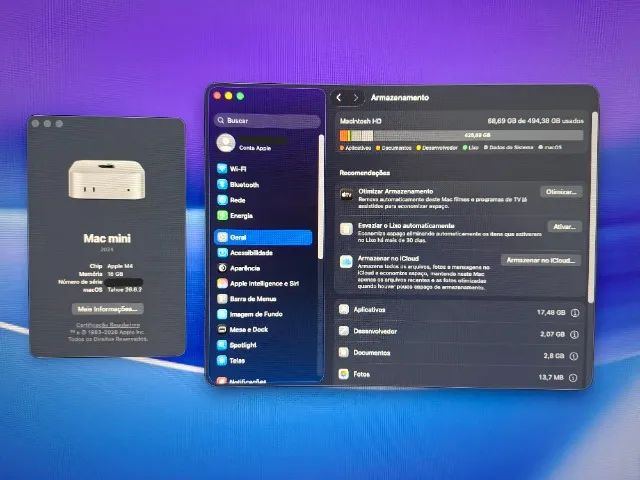Click the Otimizar... button
640x480 pixels.
click(x=561, y=192)
